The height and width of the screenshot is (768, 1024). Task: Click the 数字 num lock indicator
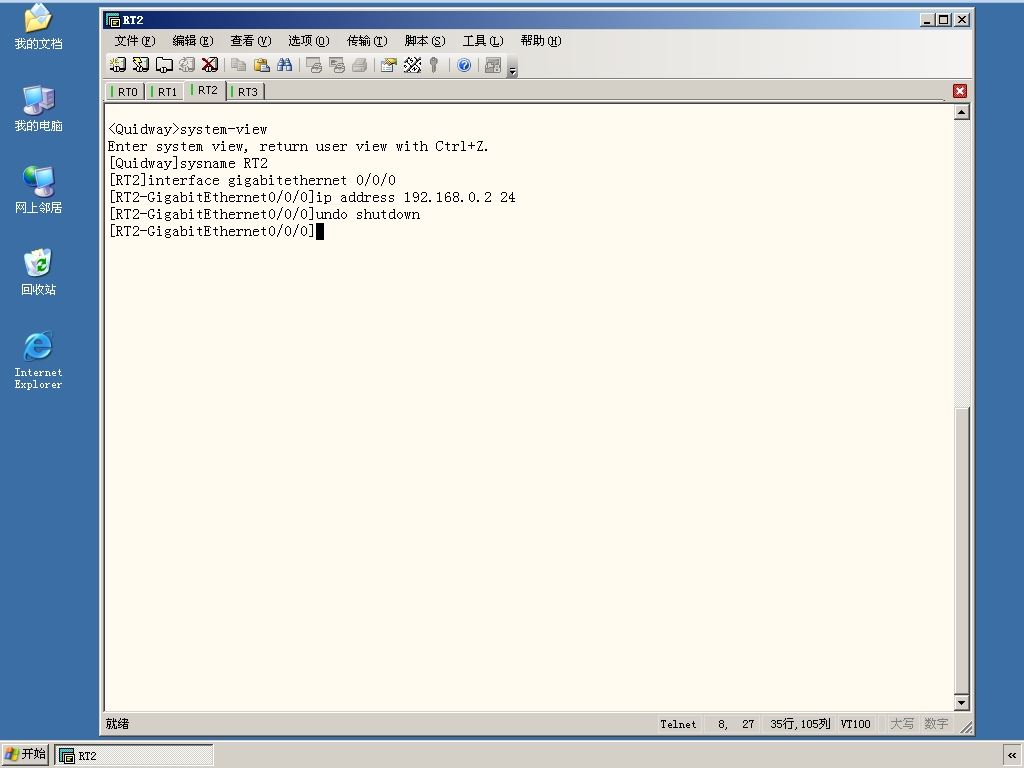(936, 724)
